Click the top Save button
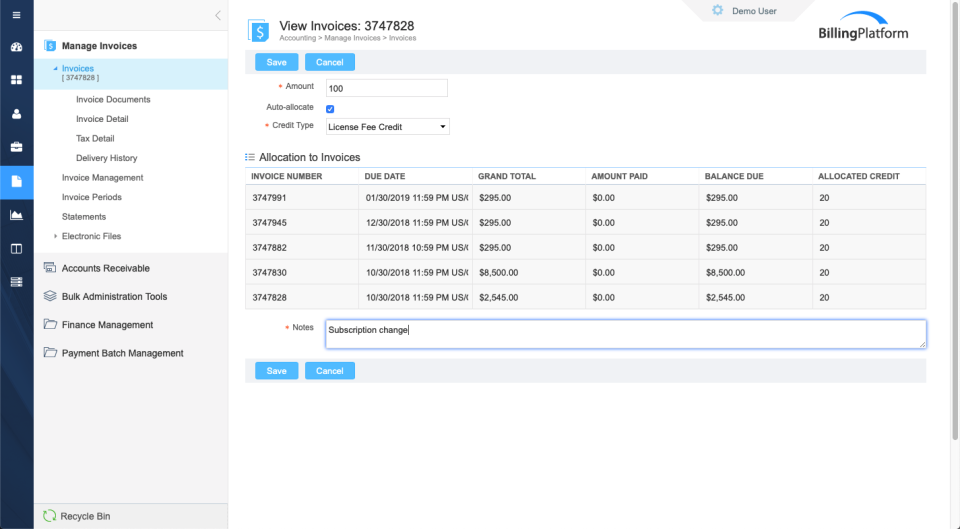Image resolution: width=960 pixels, height=529 pixels. coord(277,62)
